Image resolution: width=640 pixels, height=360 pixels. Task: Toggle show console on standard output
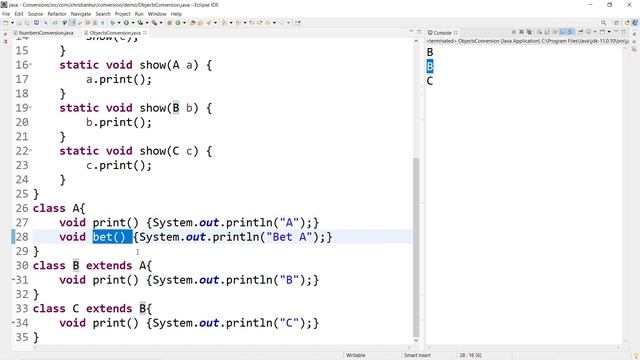coord(562,32)
